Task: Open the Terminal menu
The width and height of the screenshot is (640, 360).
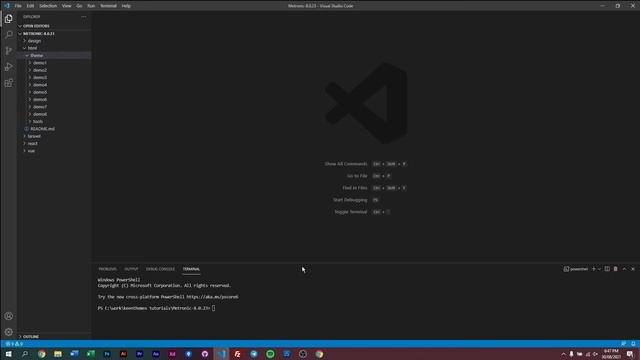Action: coord(109,6)
